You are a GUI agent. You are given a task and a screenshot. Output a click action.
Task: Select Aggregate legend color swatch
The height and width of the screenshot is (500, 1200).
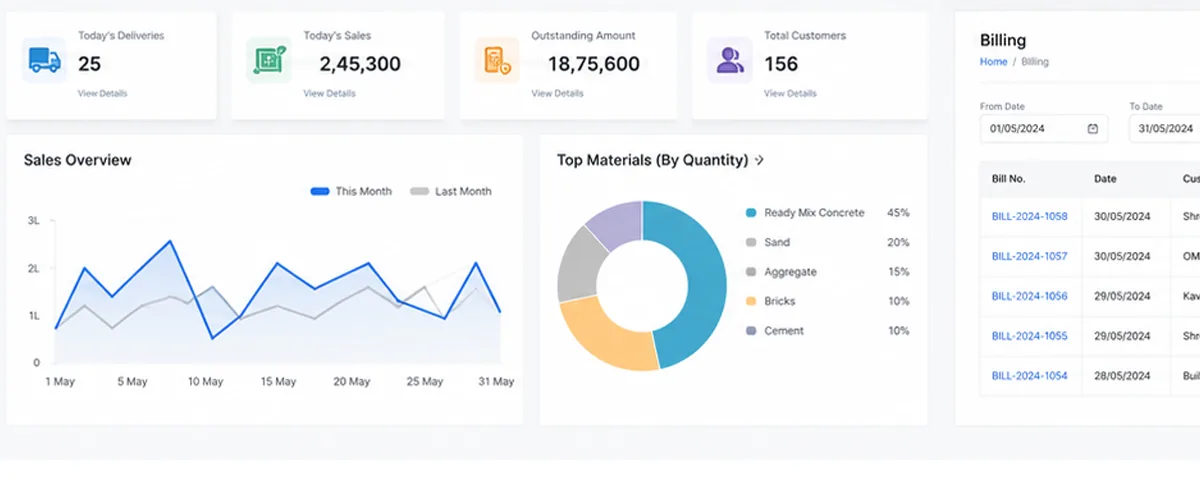point(751,272)
